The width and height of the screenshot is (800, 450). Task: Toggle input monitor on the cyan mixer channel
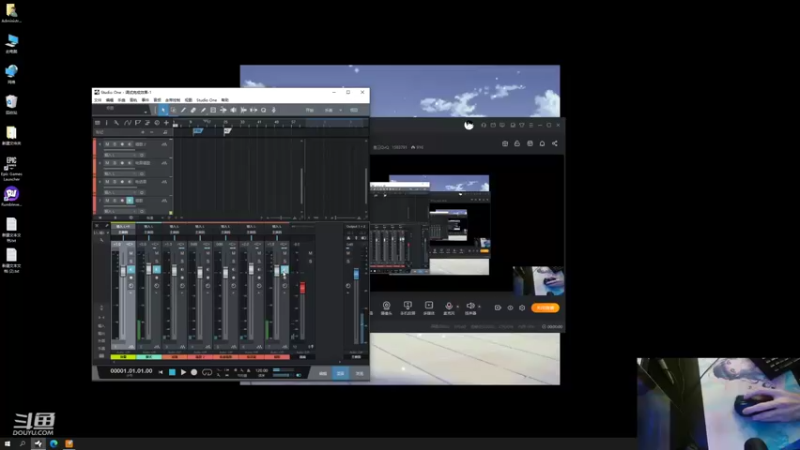[157, 269]
